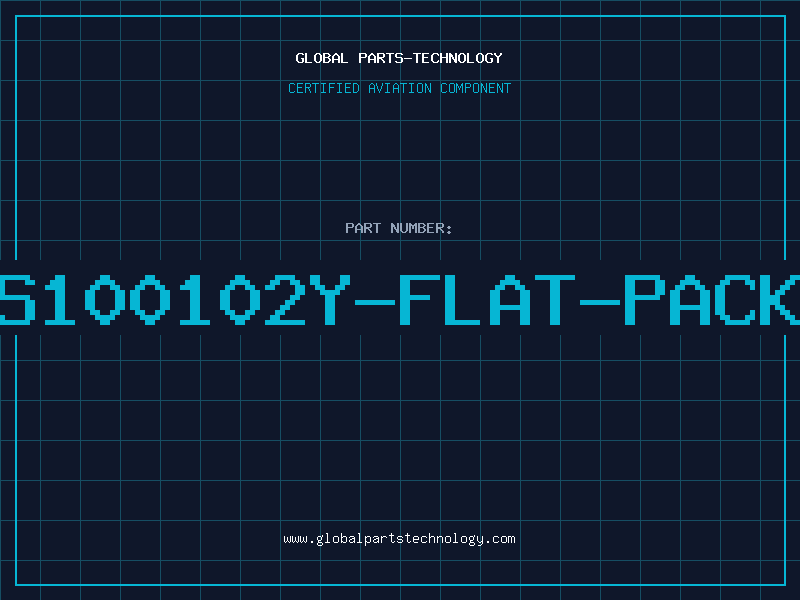
Task: Select the word CERTIFIED in the subtitle
Action: pyautogui.click(x=323, y=88)
